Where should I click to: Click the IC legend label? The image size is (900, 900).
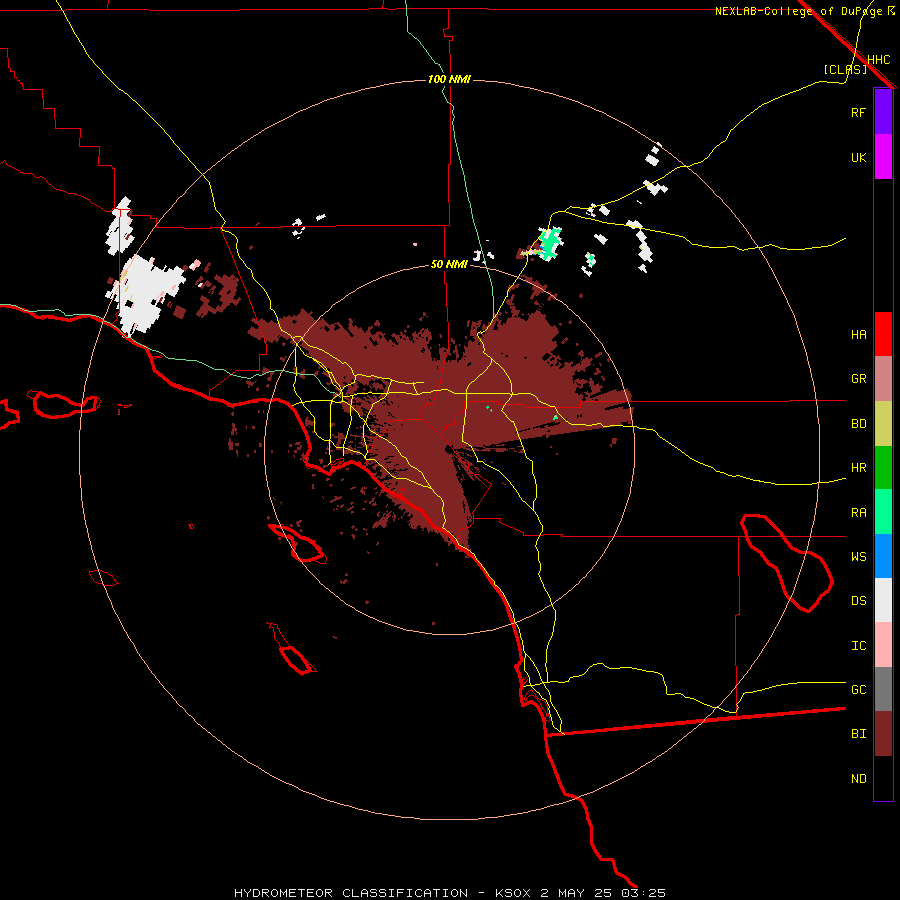(858, 646)
